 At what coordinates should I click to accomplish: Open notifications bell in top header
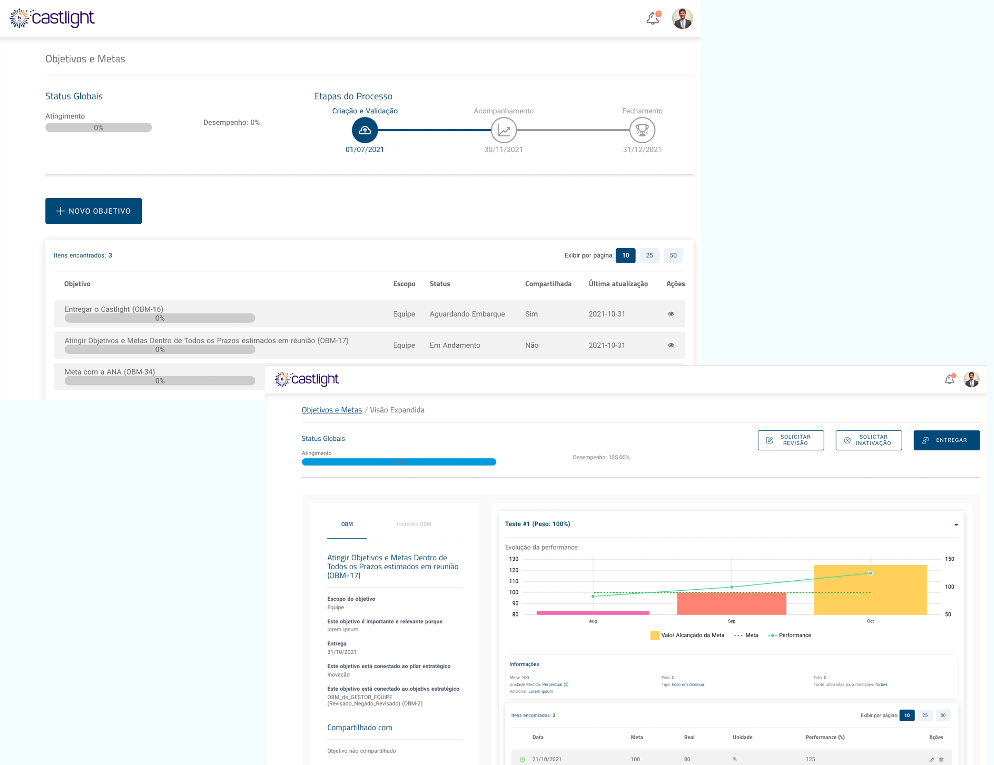pyautogui.click(x=653, y=18)
